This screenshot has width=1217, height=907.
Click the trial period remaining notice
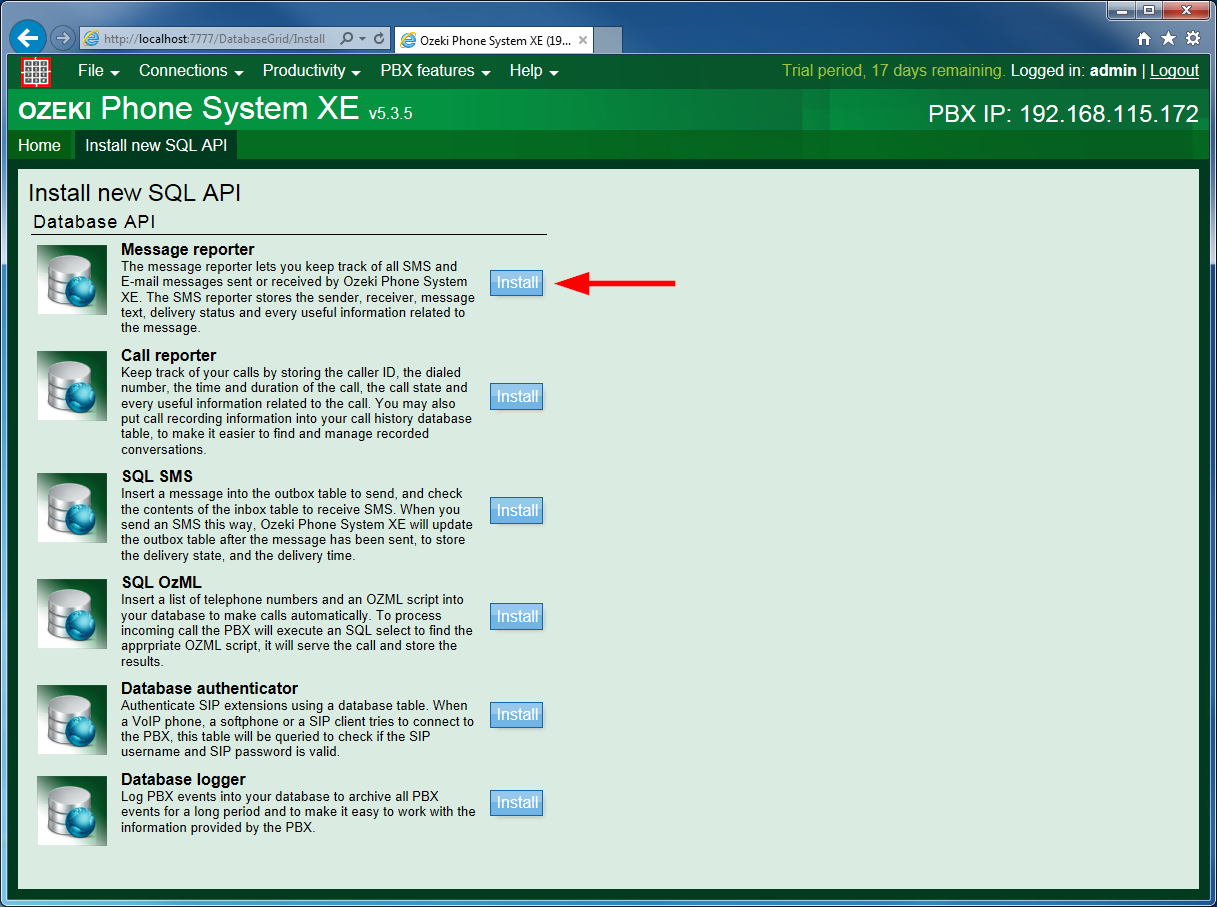894,71
